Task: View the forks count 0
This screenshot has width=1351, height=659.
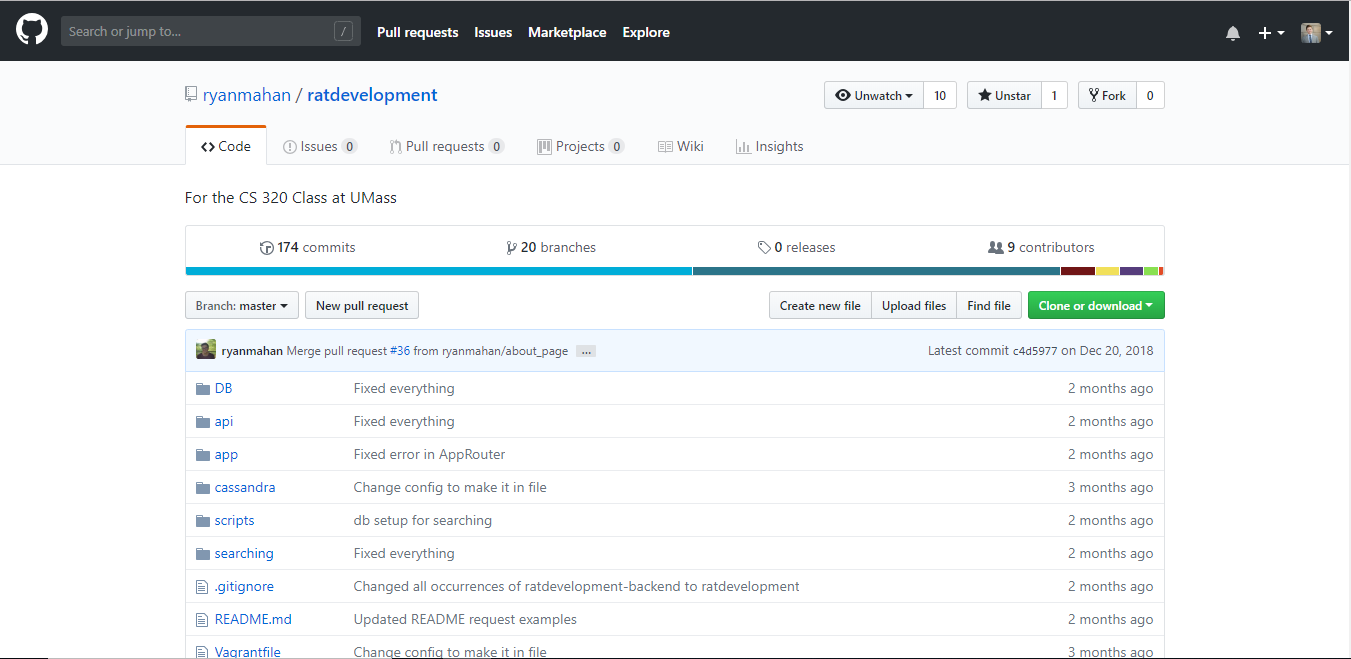Action: pyautogui.click(x=1150, y=95)
